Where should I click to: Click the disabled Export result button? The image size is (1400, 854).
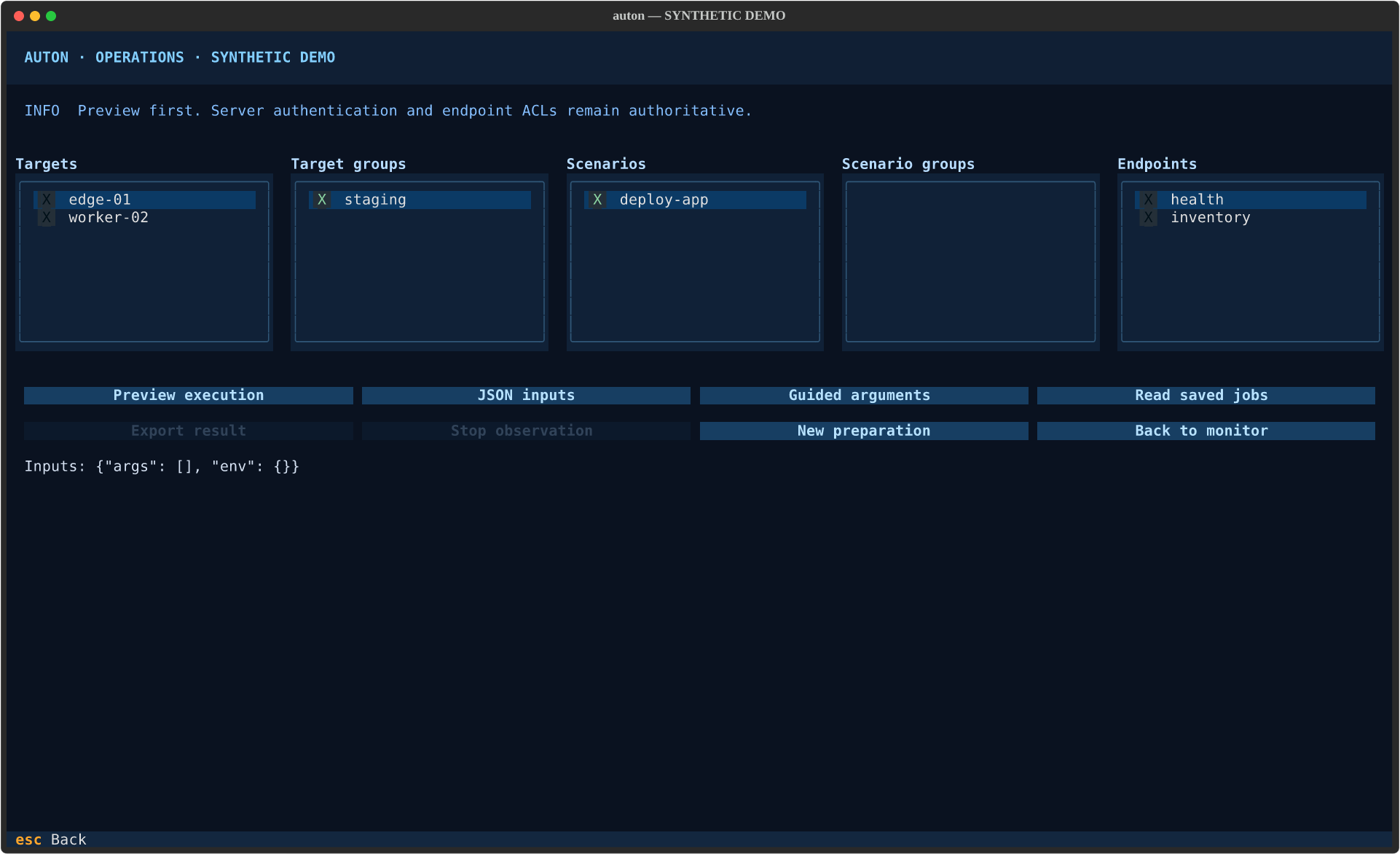189,431
